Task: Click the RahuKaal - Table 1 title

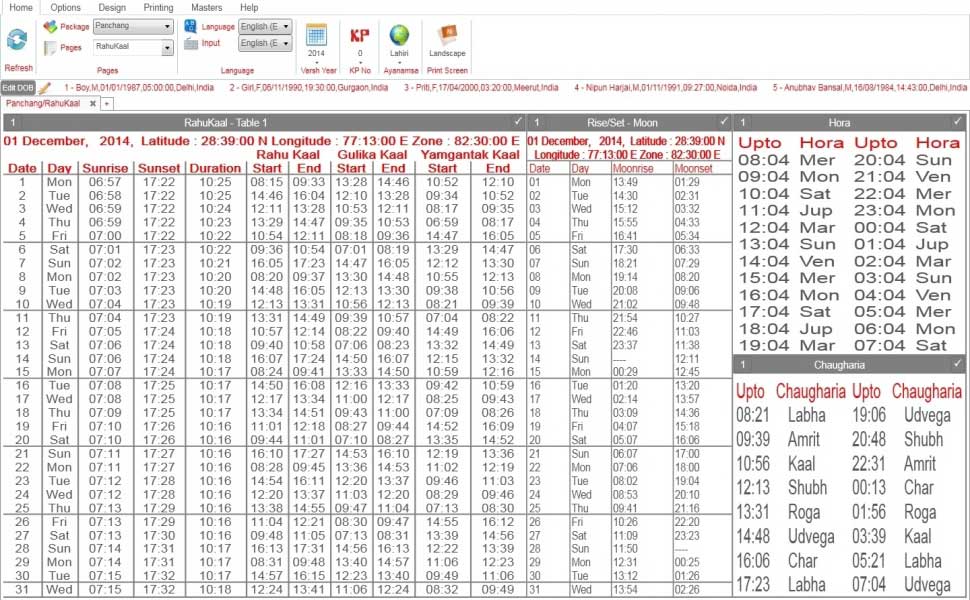Action: coord(225,122)
